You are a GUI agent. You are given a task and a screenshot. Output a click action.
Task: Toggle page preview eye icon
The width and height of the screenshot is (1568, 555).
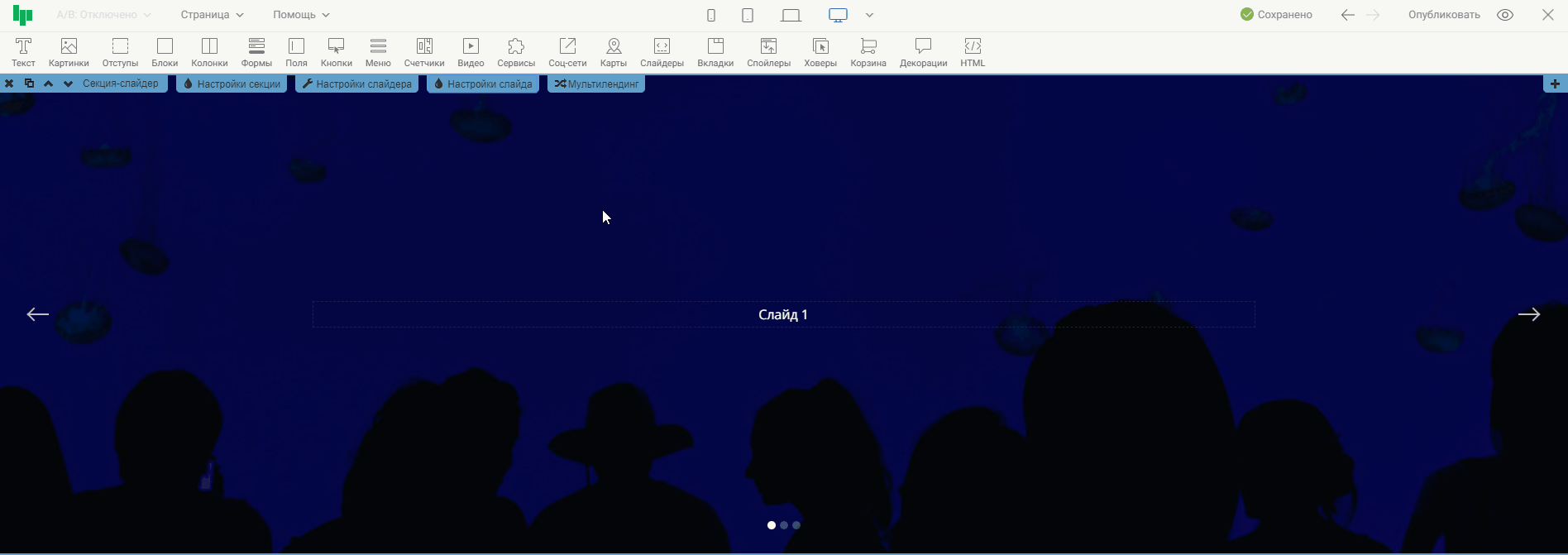pyautogui.click(x=1505, y=15)
